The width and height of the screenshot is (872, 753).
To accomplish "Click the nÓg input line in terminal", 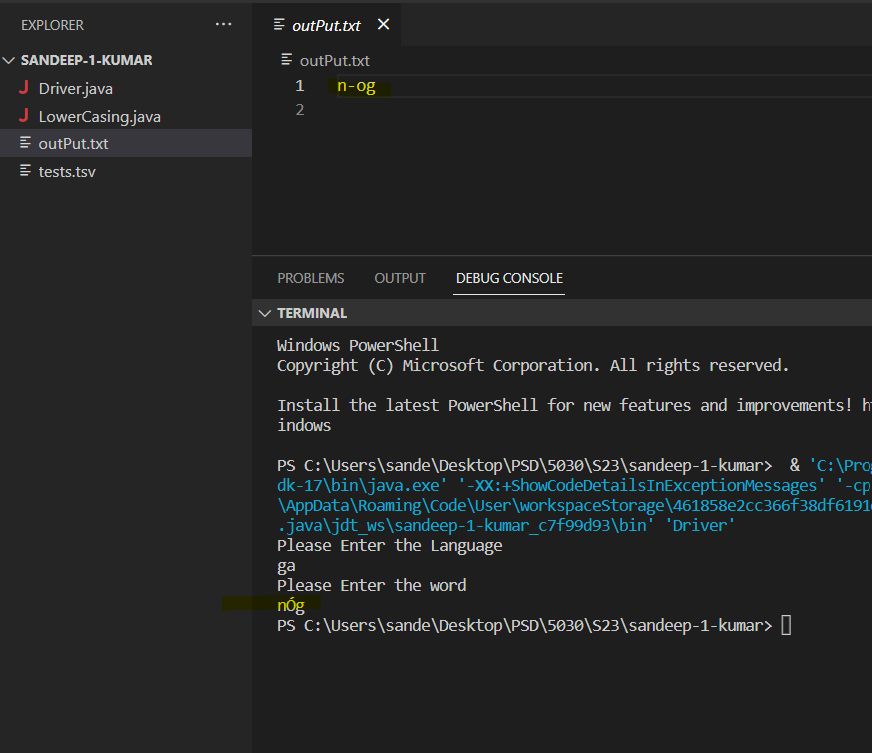I will (291, 605).
